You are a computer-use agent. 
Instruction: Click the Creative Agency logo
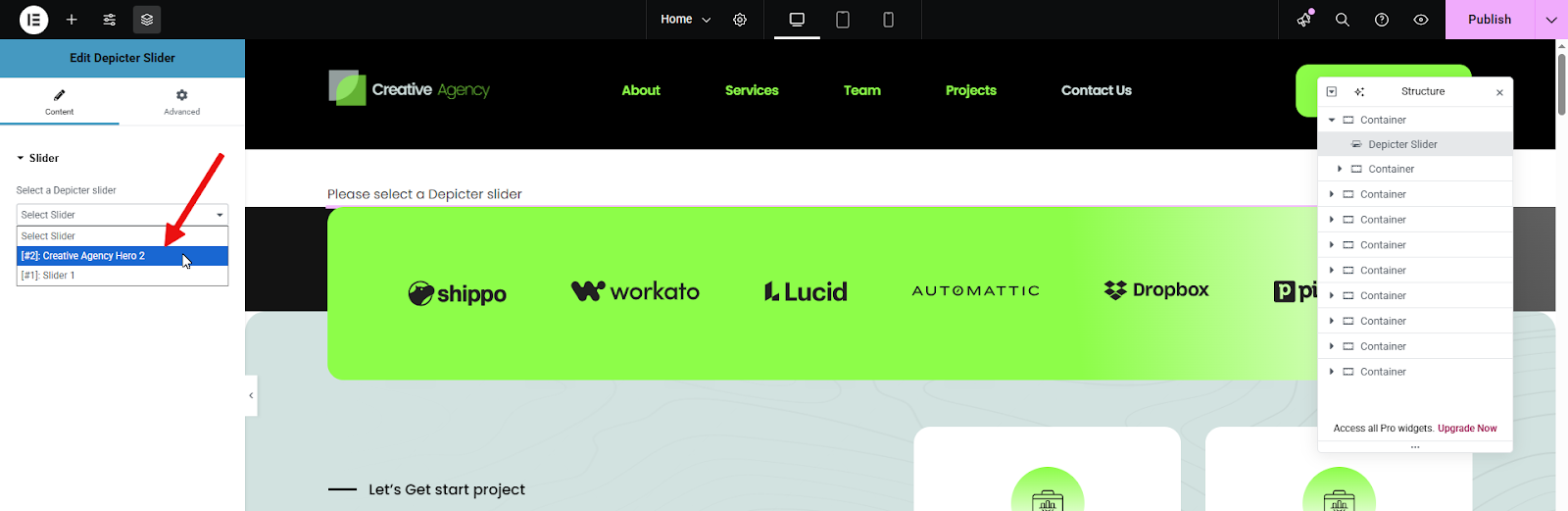pos(409,88)
